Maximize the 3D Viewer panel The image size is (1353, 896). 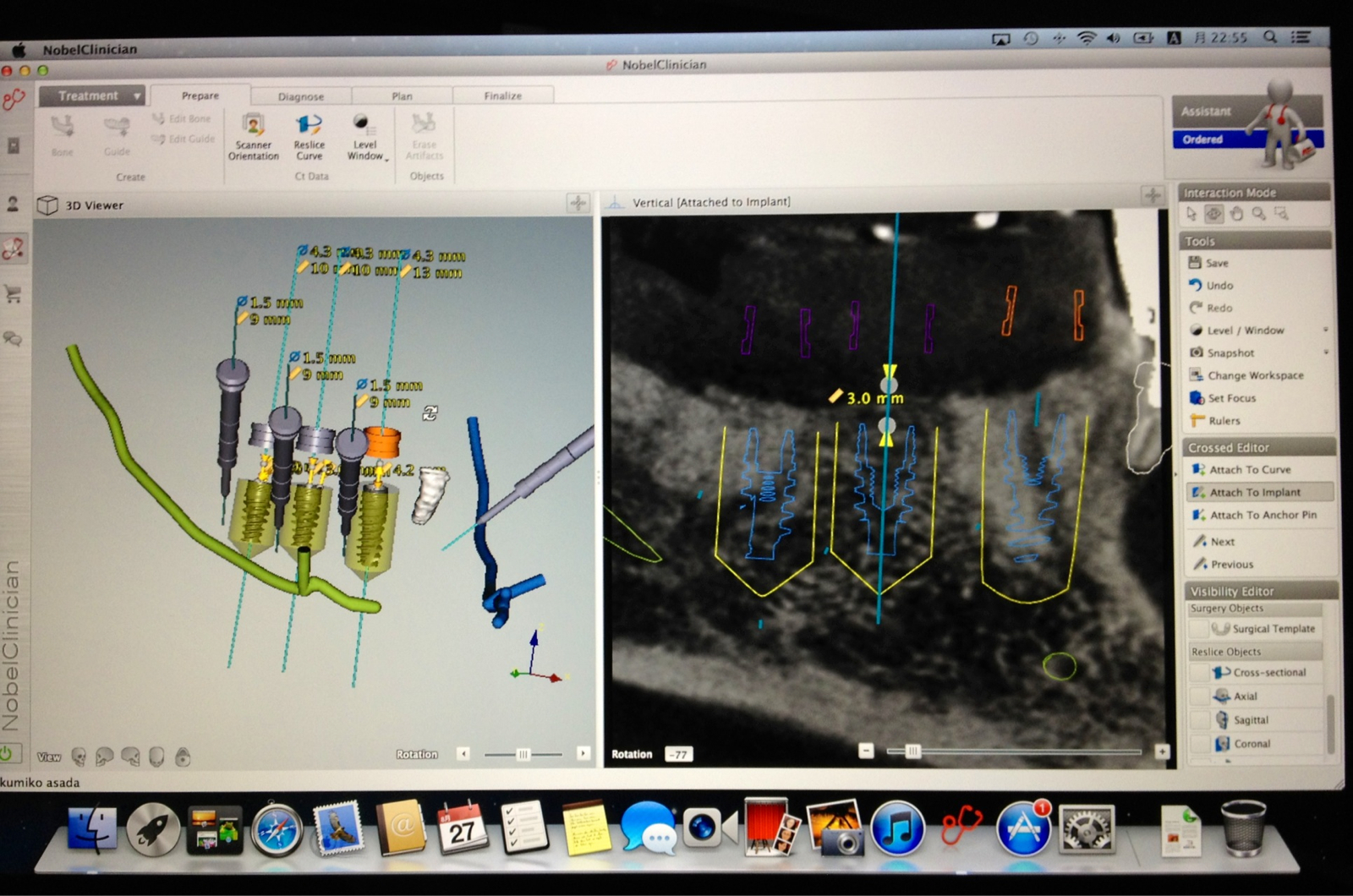pyautogui.click(x=578, y=203)
